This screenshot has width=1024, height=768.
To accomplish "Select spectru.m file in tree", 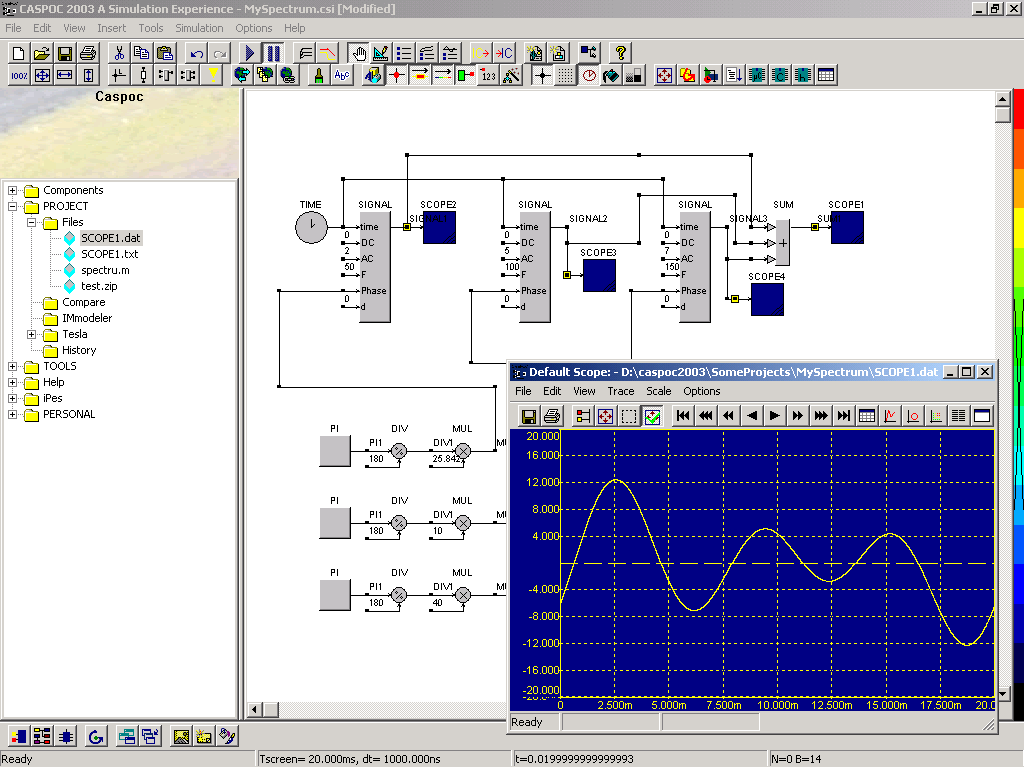I will click(105, 270).
